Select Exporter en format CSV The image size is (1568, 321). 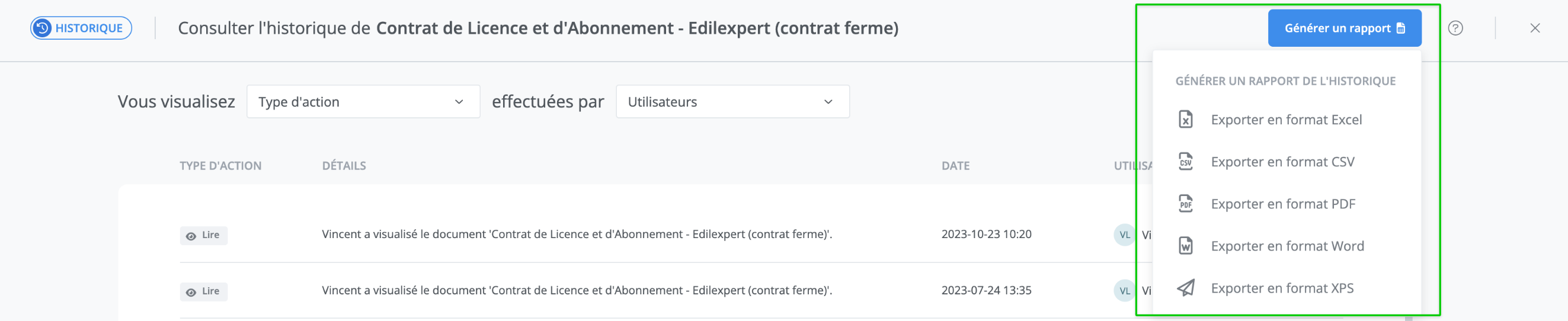(x=1282, y=162)
